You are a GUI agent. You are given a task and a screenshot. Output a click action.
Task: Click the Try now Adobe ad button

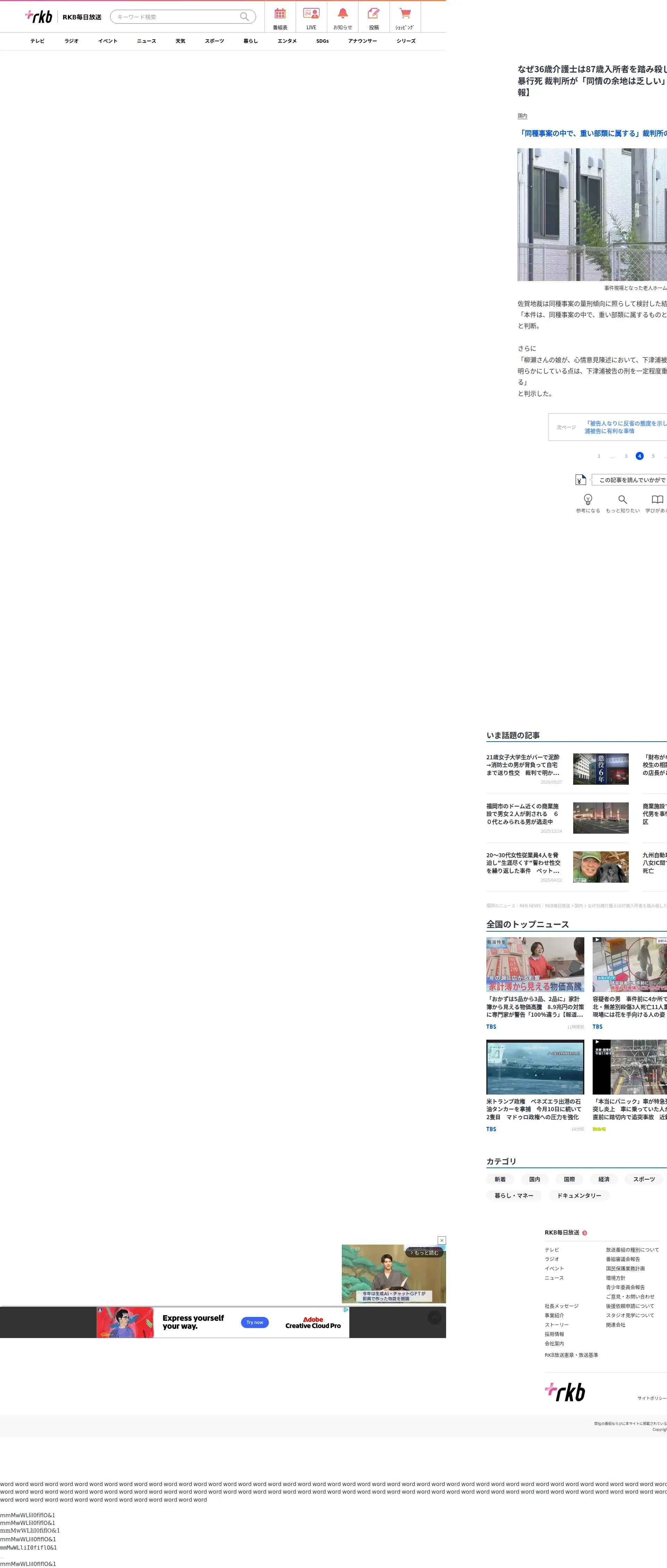[254, 1322]
